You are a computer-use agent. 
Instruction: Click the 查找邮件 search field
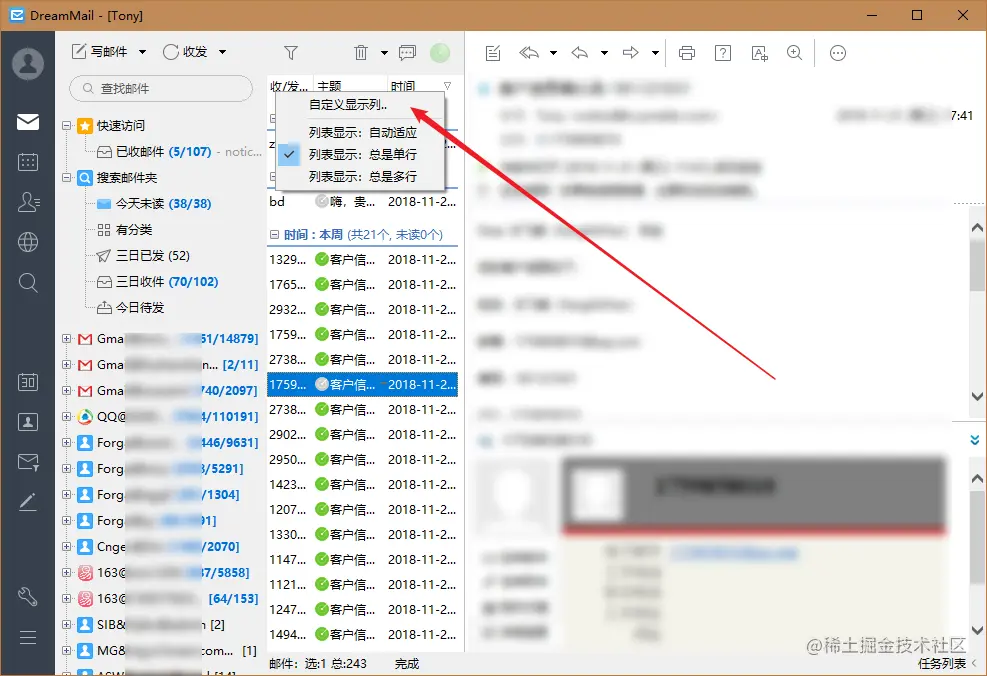(x=161, y=88)
